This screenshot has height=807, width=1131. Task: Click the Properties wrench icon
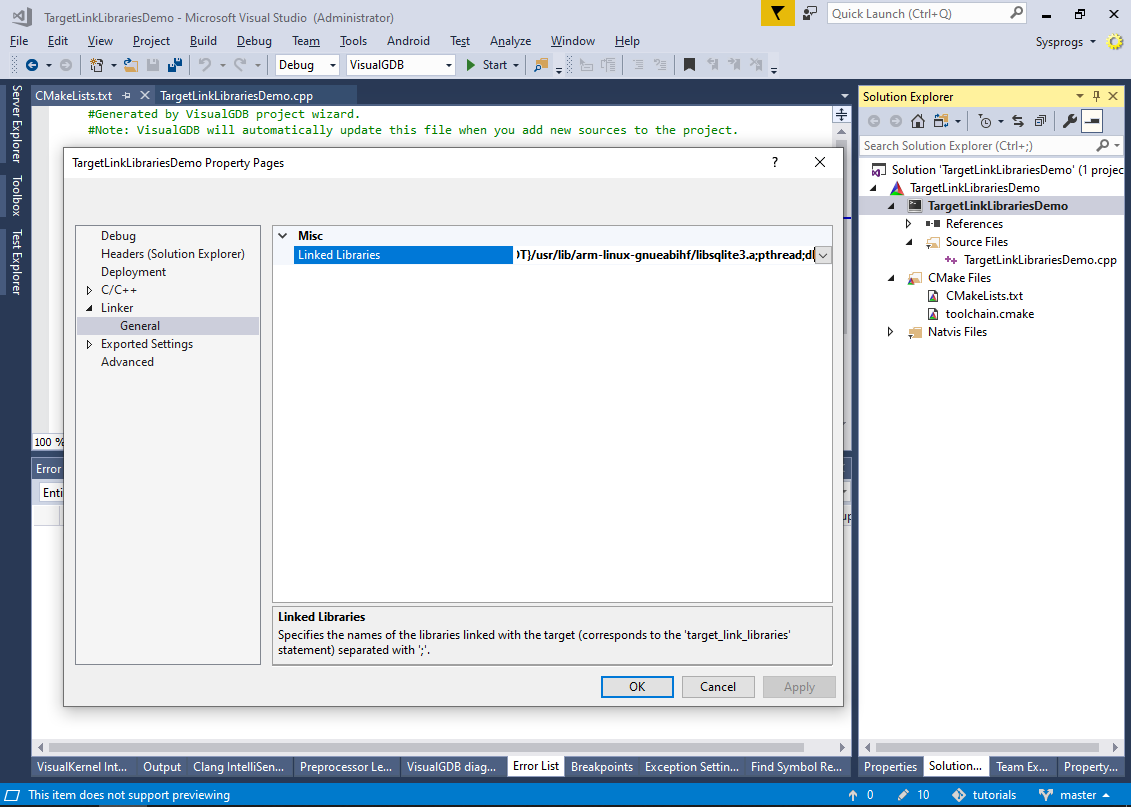click(1070, 121)
